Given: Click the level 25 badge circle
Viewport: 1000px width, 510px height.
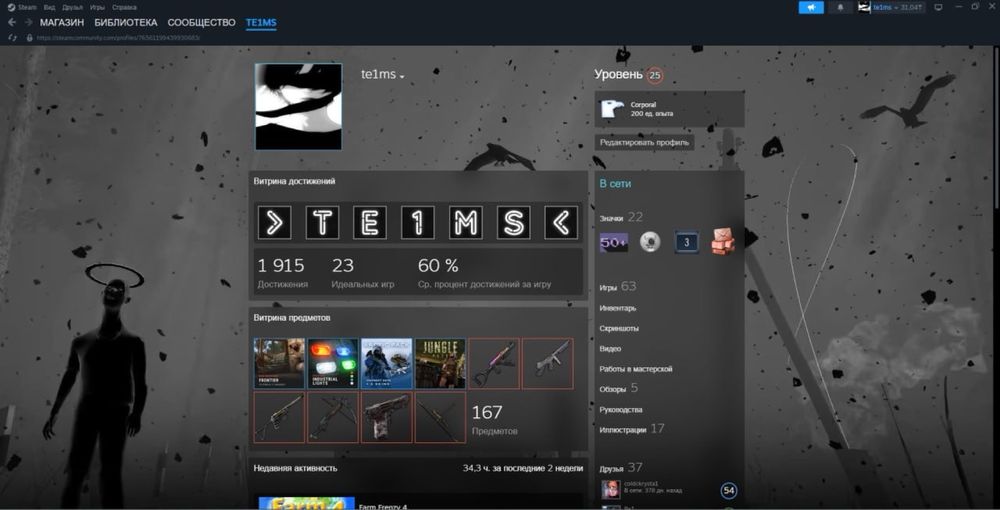Looking at the screenshot, I should pyautogui.click(x=654, y=75).
